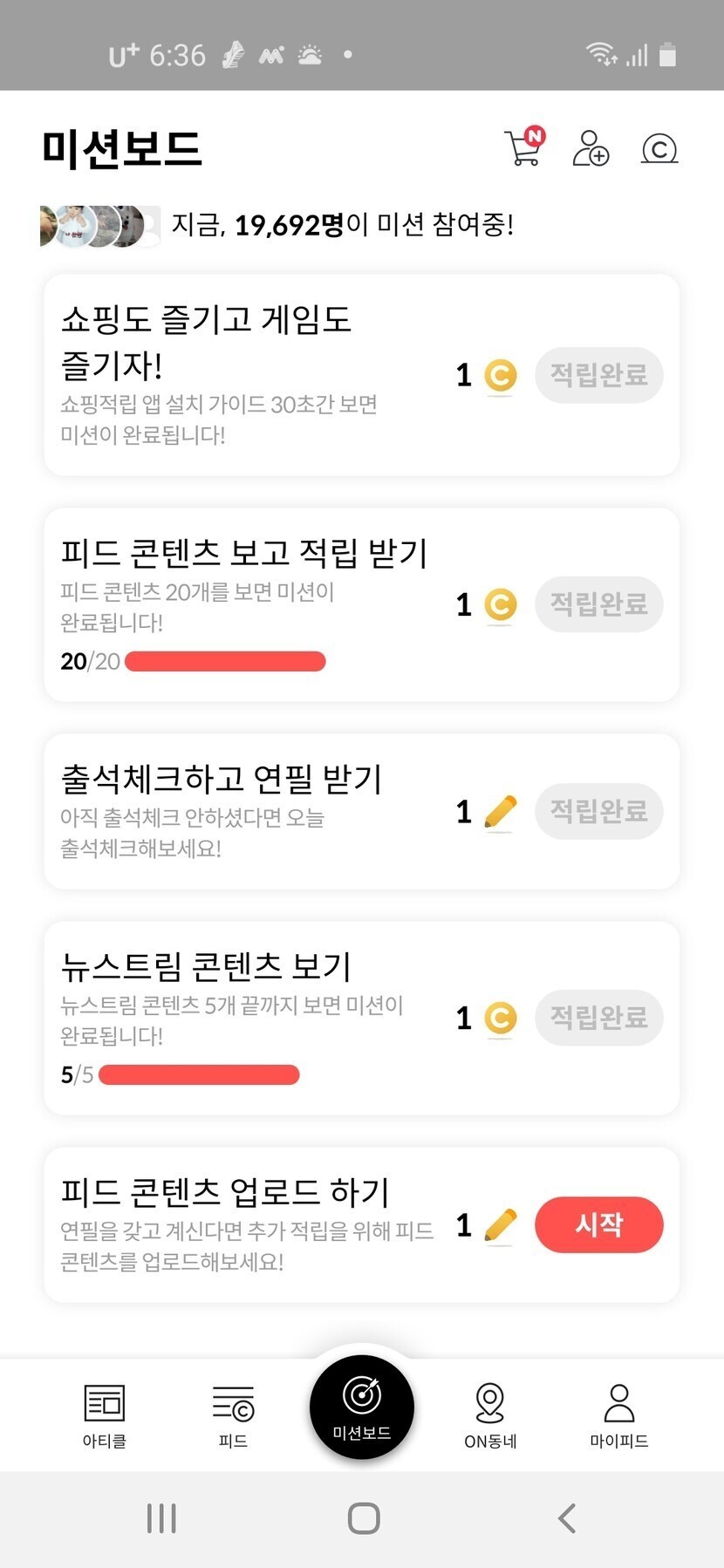Screen dimensions: 724x1568
Task: Tap 적립완료 on 출석체크 mission
Action: click(x=598, y=812)
